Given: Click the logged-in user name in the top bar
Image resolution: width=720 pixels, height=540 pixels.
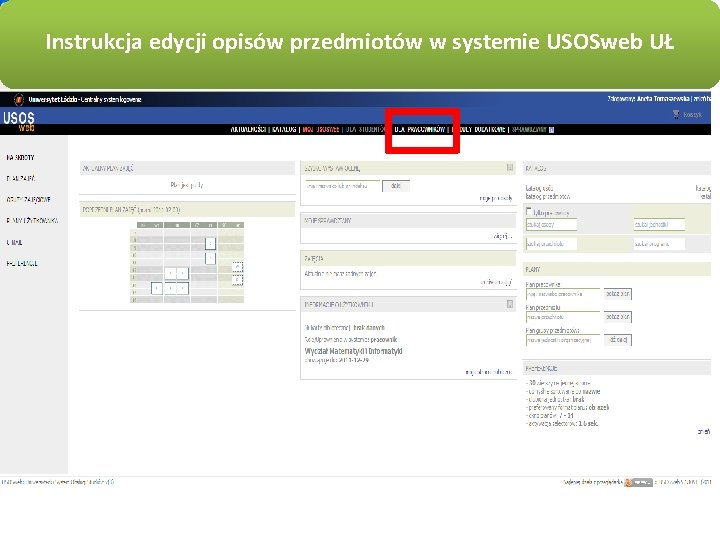Looking at the screenshot, I should coord(664,99).
